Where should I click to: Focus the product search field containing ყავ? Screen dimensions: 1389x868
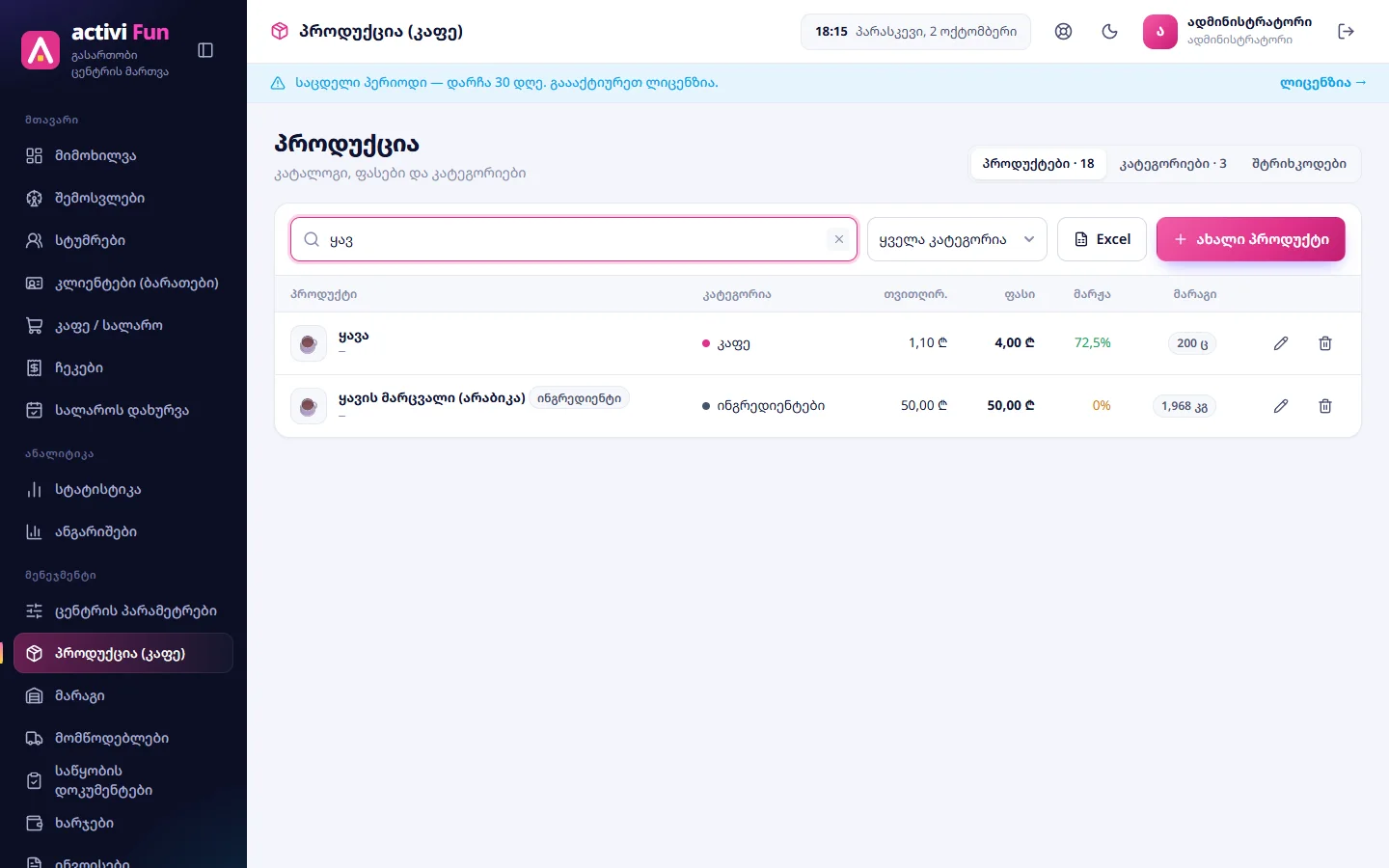coord(574,239)
